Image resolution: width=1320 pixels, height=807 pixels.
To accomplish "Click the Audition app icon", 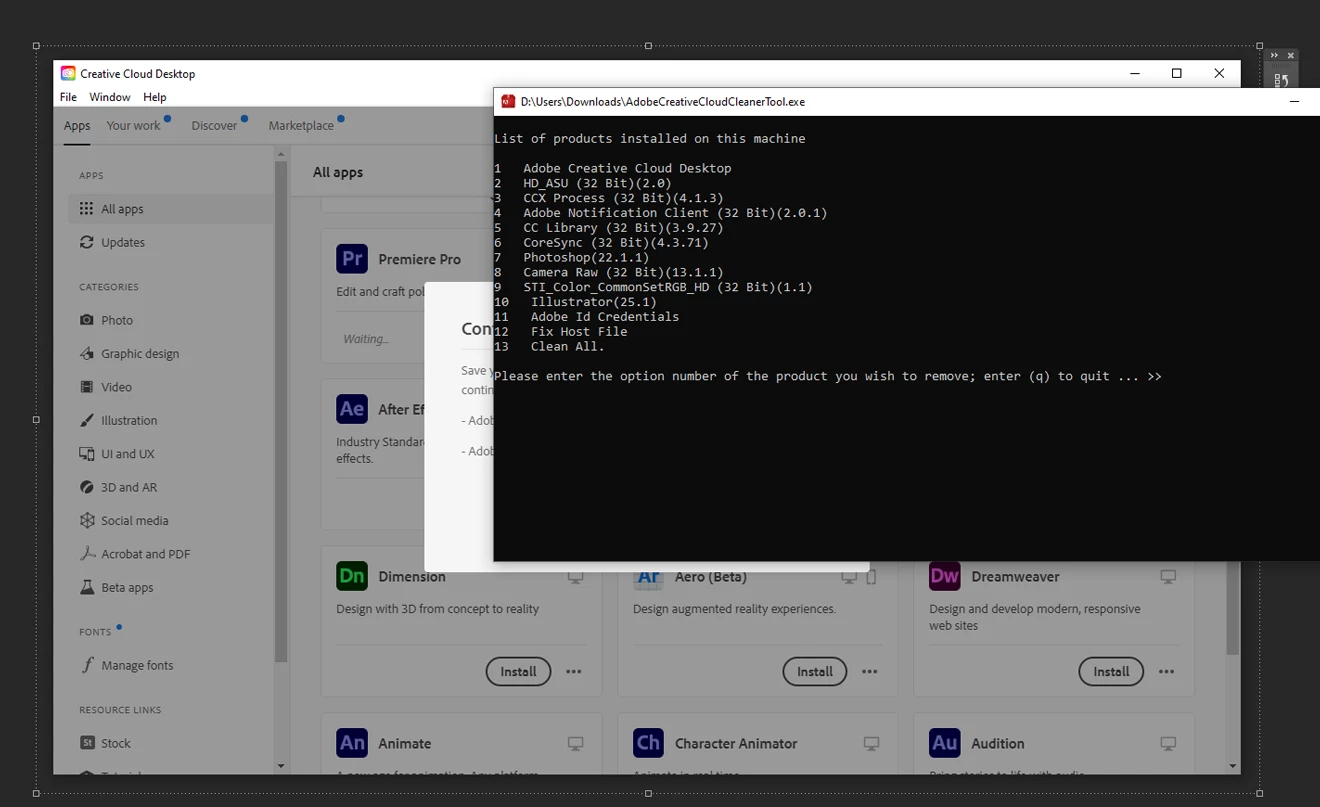I will tap(944, 743).
